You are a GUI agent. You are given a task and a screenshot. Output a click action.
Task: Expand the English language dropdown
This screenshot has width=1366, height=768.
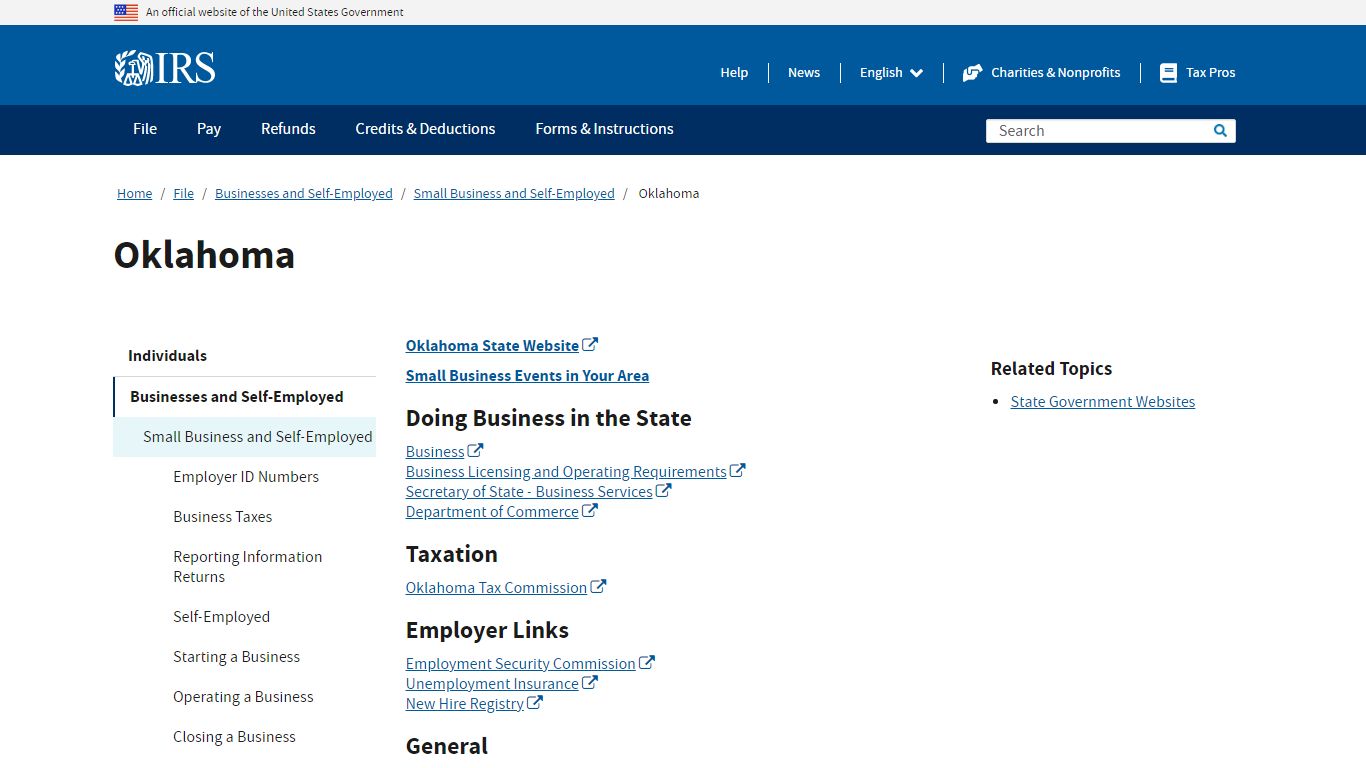[891, 73]
